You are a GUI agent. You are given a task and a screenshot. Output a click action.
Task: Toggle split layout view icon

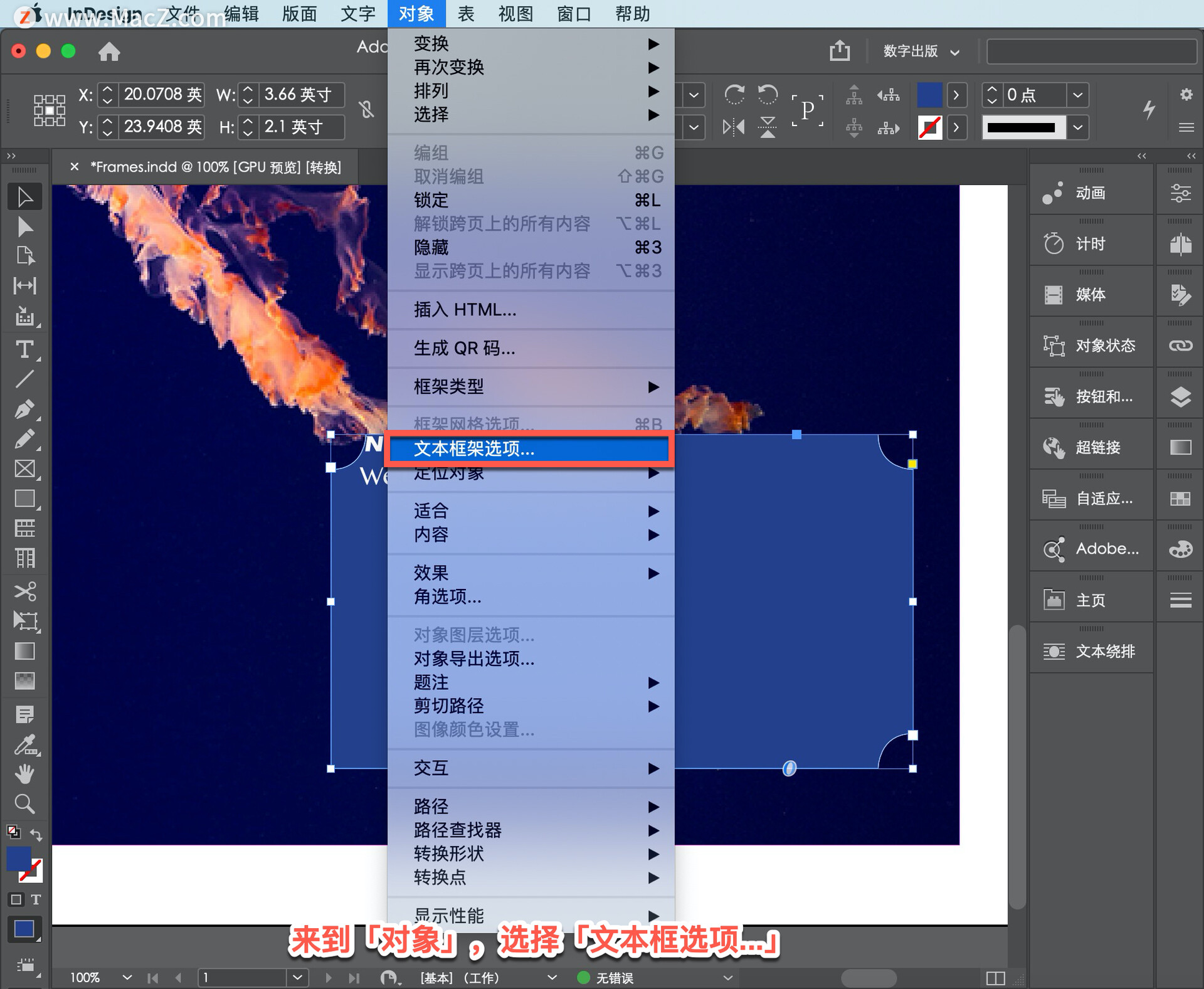click(995, 978)
